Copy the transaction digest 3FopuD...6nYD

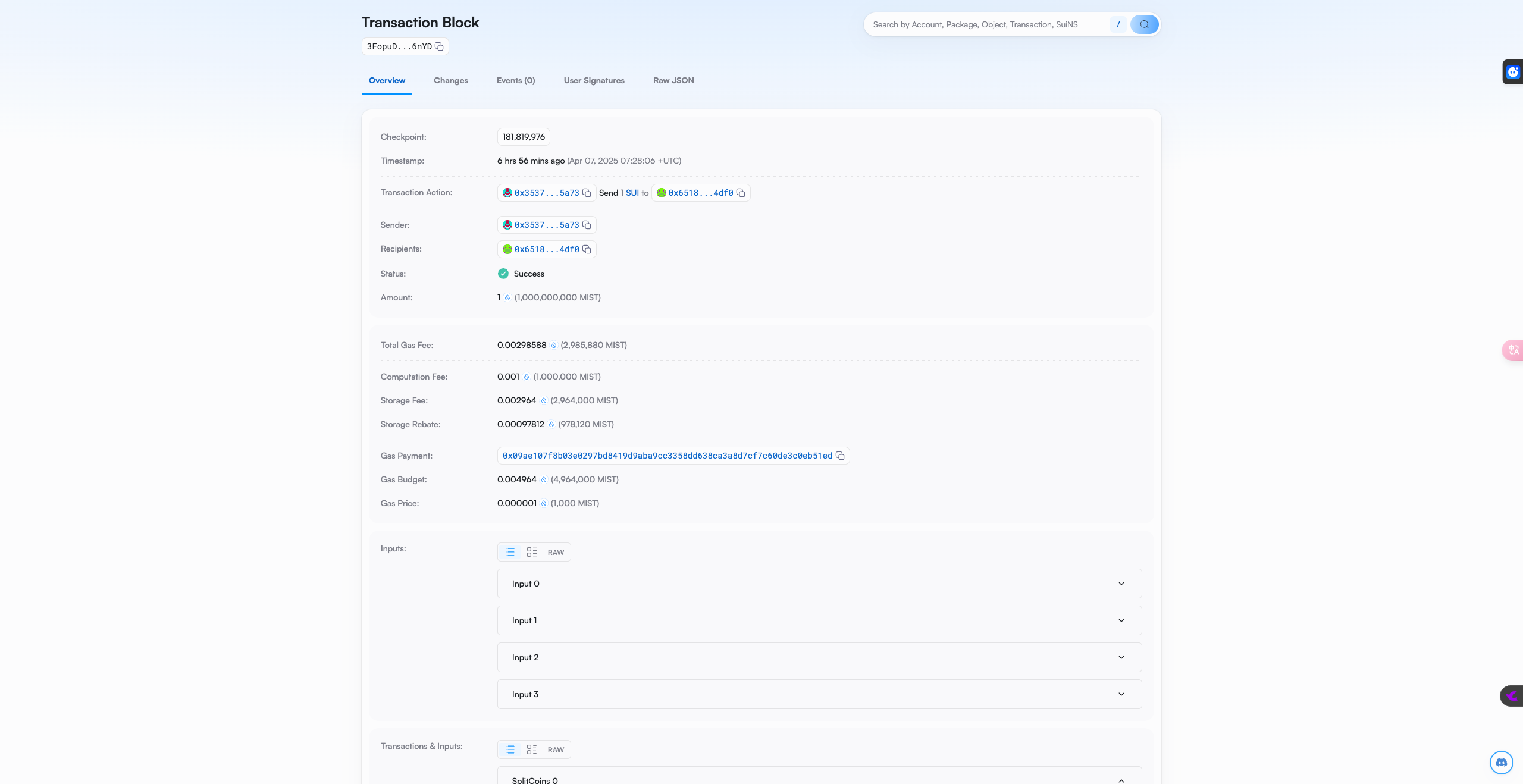point(439,46)
